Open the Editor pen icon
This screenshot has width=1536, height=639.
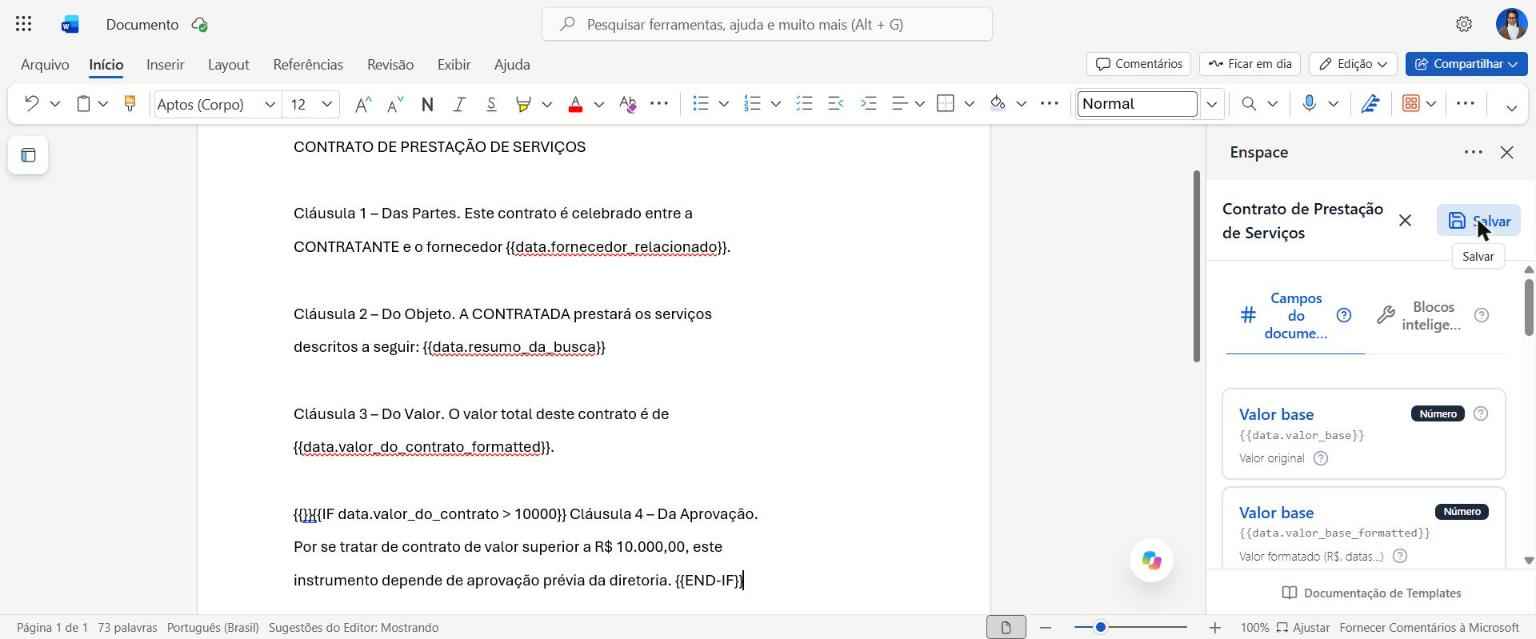[x=1370, y=103]
